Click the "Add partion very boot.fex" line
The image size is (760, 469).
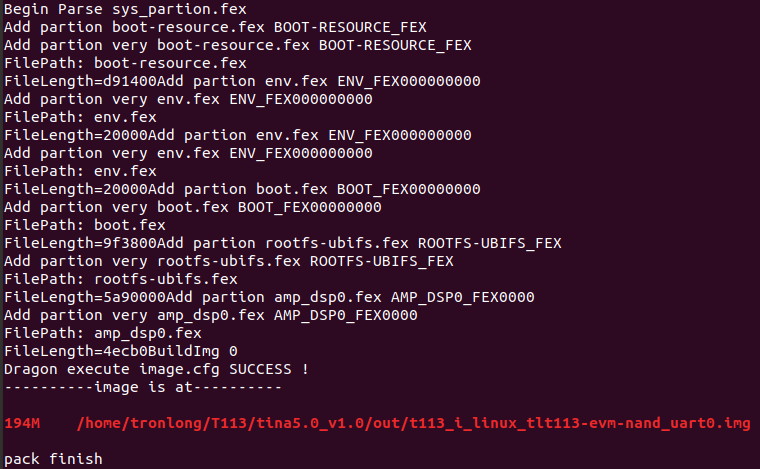pyautogui.click(x=192, y=207)
